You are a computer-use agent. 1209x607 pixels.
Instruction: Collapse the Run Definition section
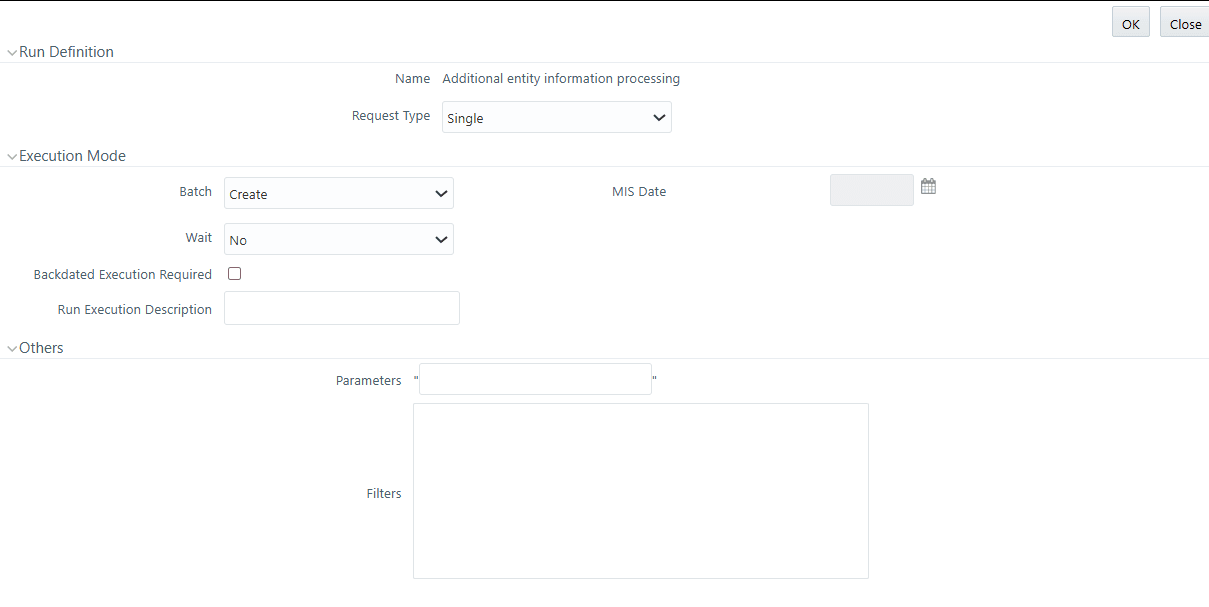click(x=12, y=52)
